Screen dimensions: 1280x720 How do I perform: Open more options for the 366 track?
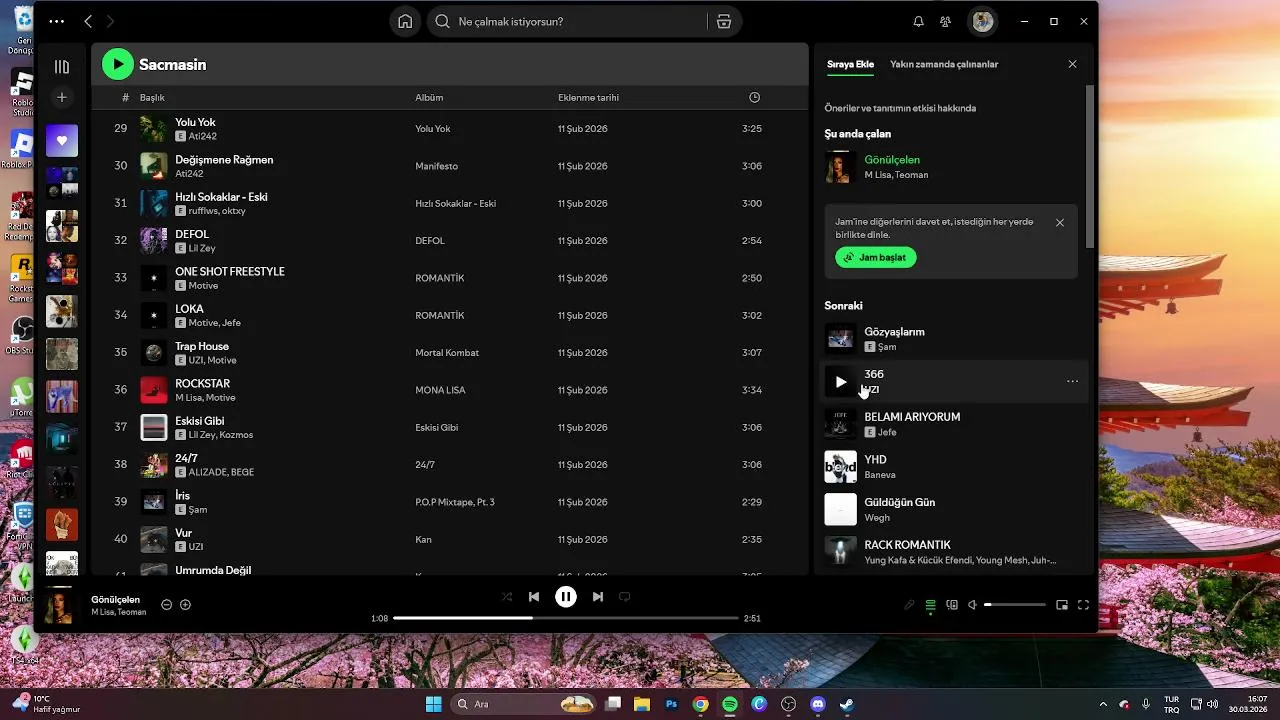tap(1072, 381)
